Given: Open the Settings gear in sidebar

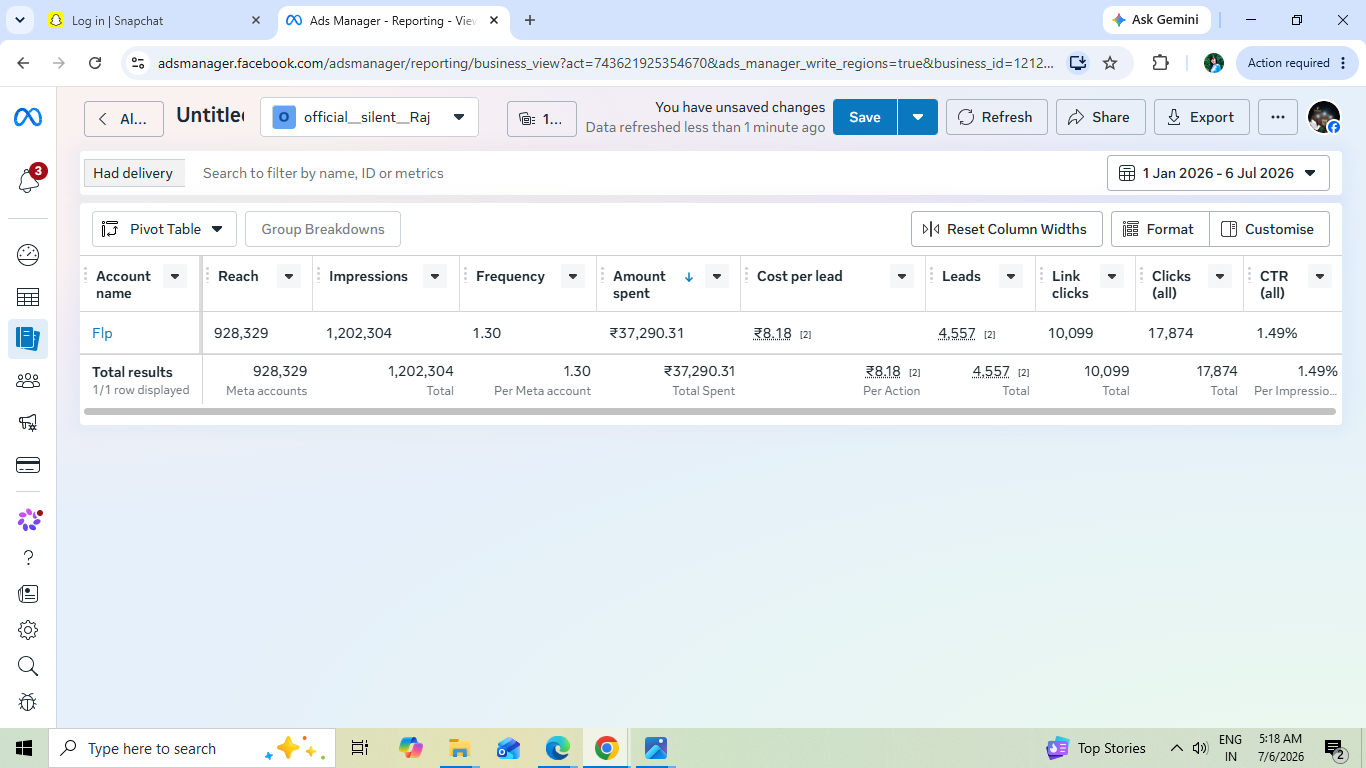Looking at the screenshot, I should click(x=28, y=630).
